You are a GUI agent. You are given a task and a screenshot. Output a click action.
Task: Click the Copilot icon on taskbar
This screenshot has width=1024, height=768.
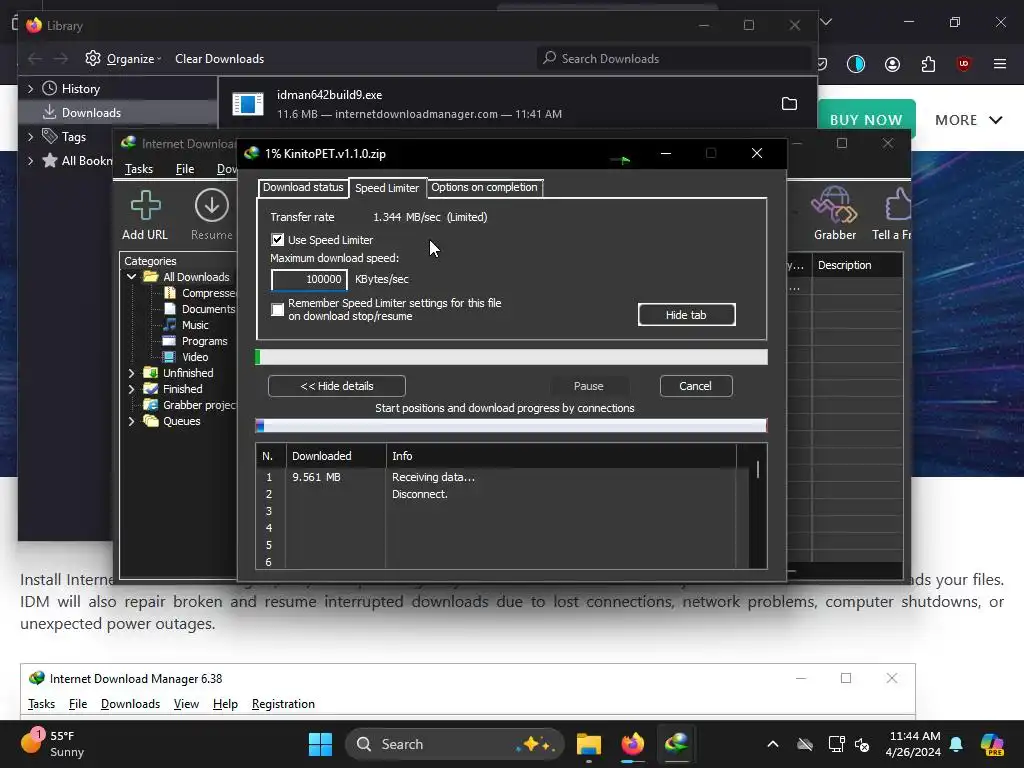[991, 744]
